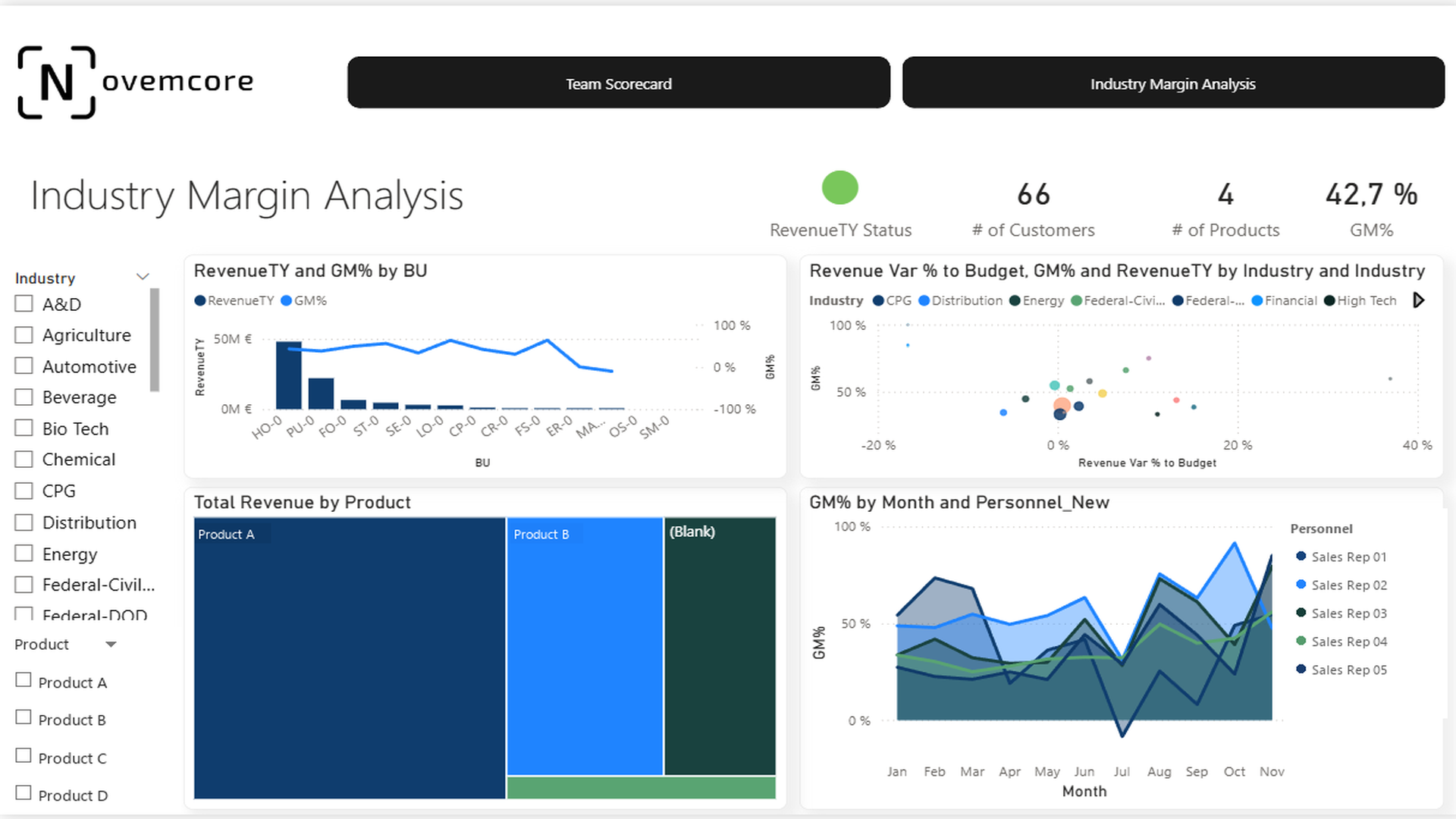Enable the Distribution industry filter
The height and width of the screenshot is (819, 1456).
coord(24,522)
